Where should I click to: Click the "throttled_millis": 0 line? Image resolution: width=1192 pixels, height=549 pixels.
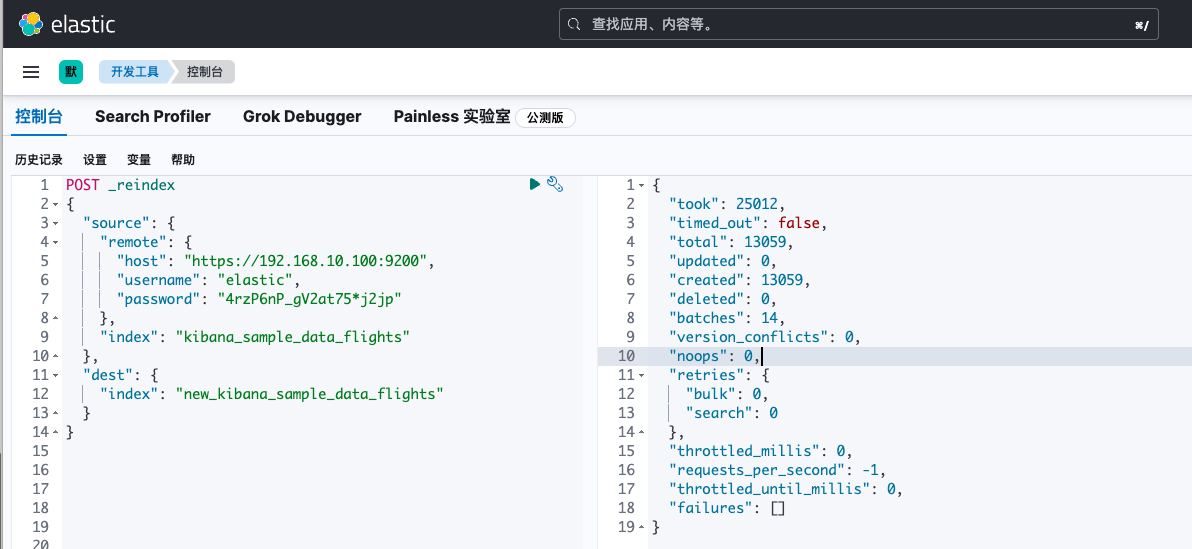tap(760, 451)
